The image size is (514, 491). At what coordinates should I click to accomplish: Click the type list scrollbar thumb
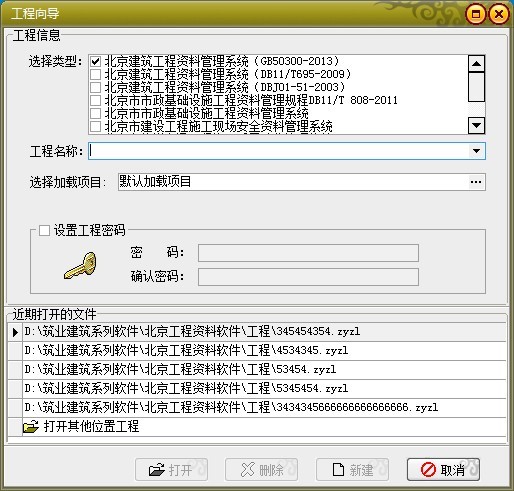476,87
